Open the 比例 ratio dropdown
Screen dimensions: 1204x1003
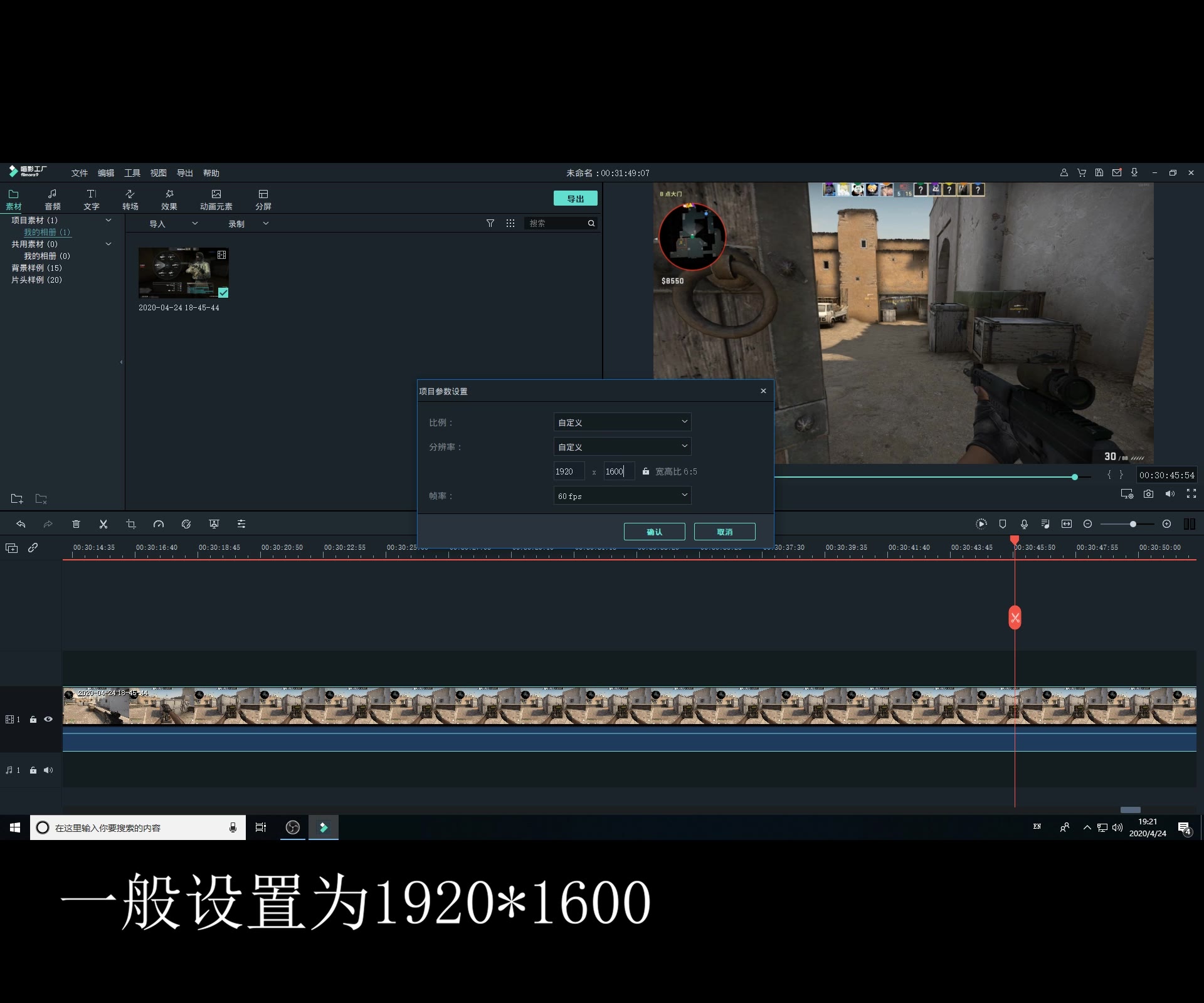(622, 422)
